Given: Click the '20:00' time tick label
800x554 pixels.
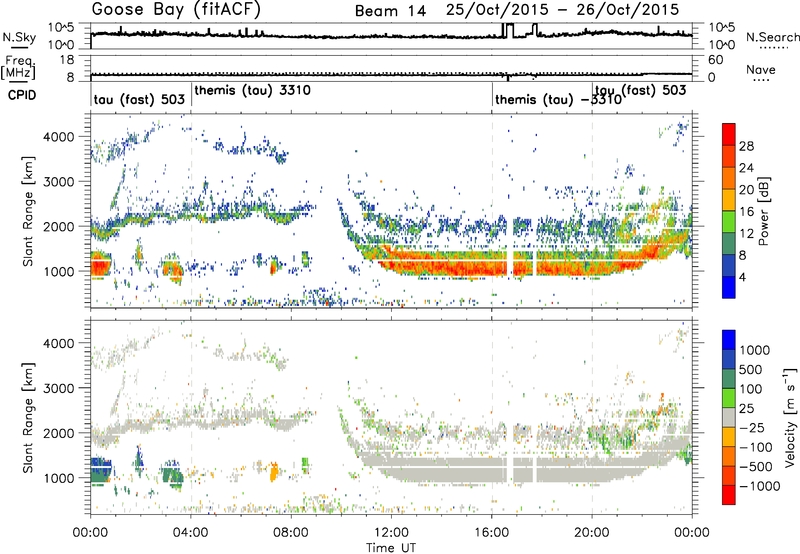Looking at the screenshot, I should tap(592, 533).
